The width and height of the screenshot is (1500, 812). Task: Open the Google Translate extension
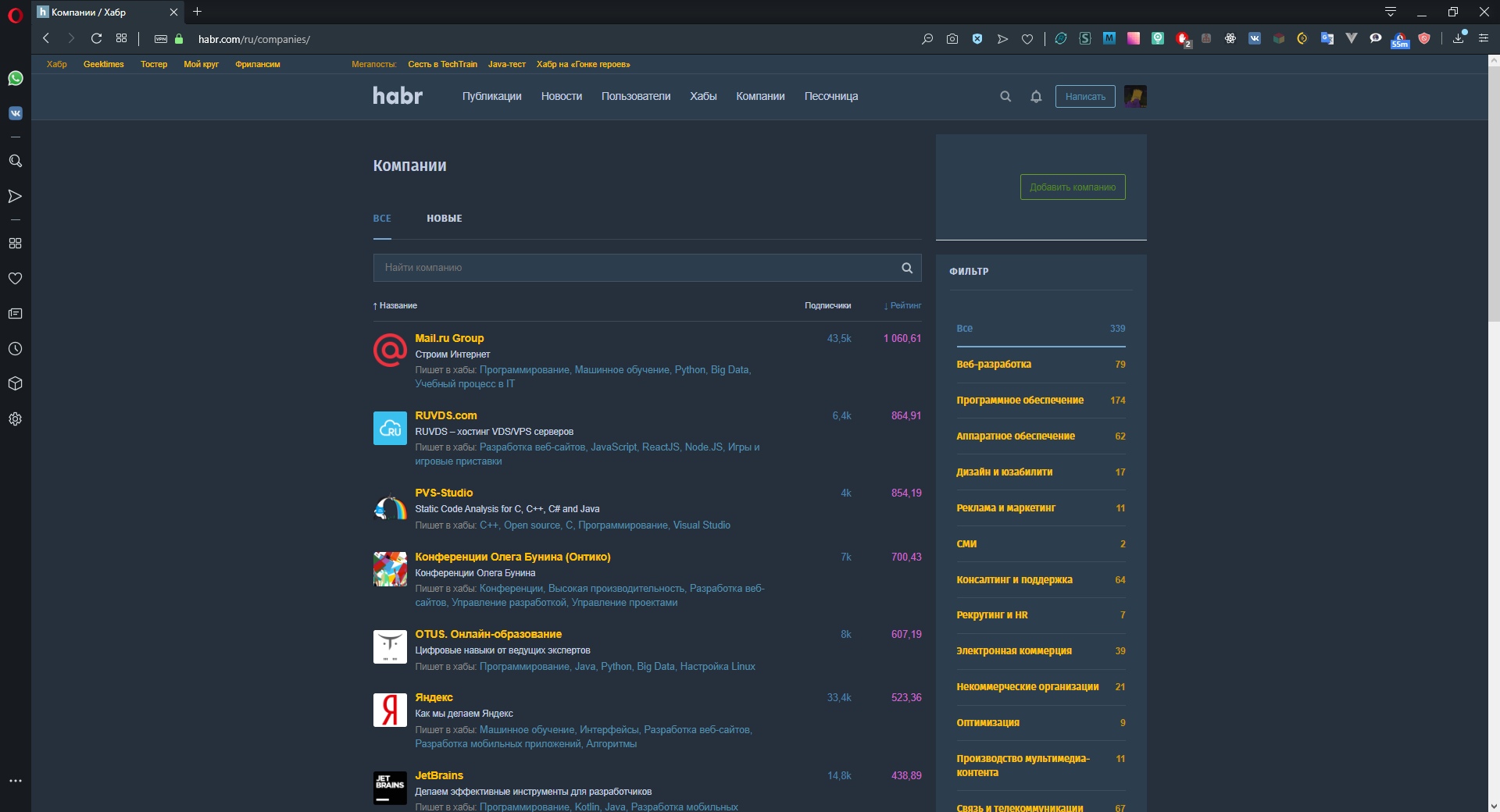tap(1327, 38)
